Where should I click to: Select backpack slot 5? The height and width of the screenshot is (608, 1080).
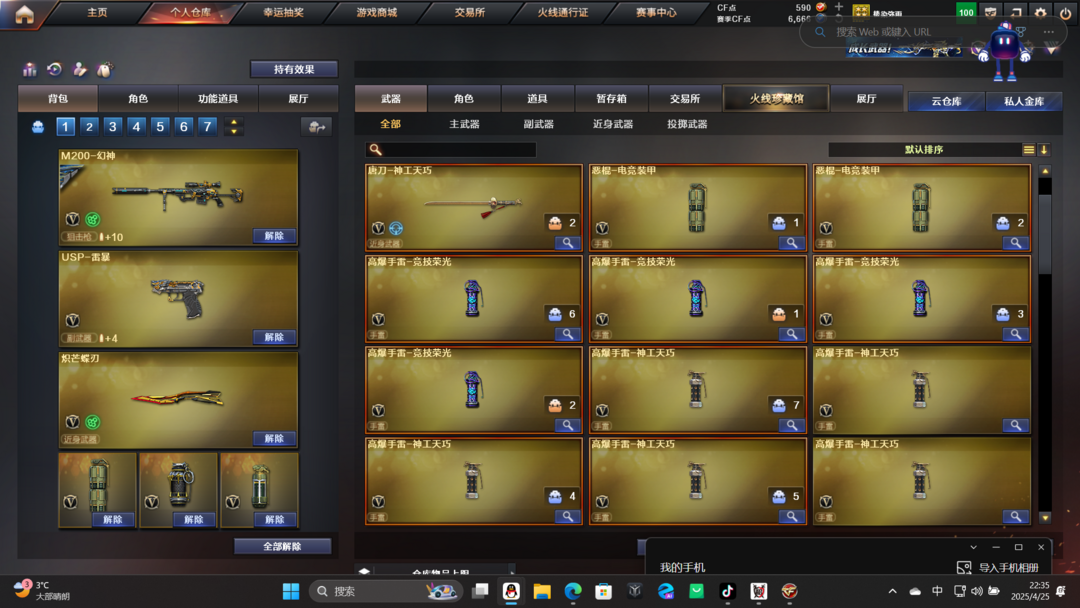click(x=160, y=127)
